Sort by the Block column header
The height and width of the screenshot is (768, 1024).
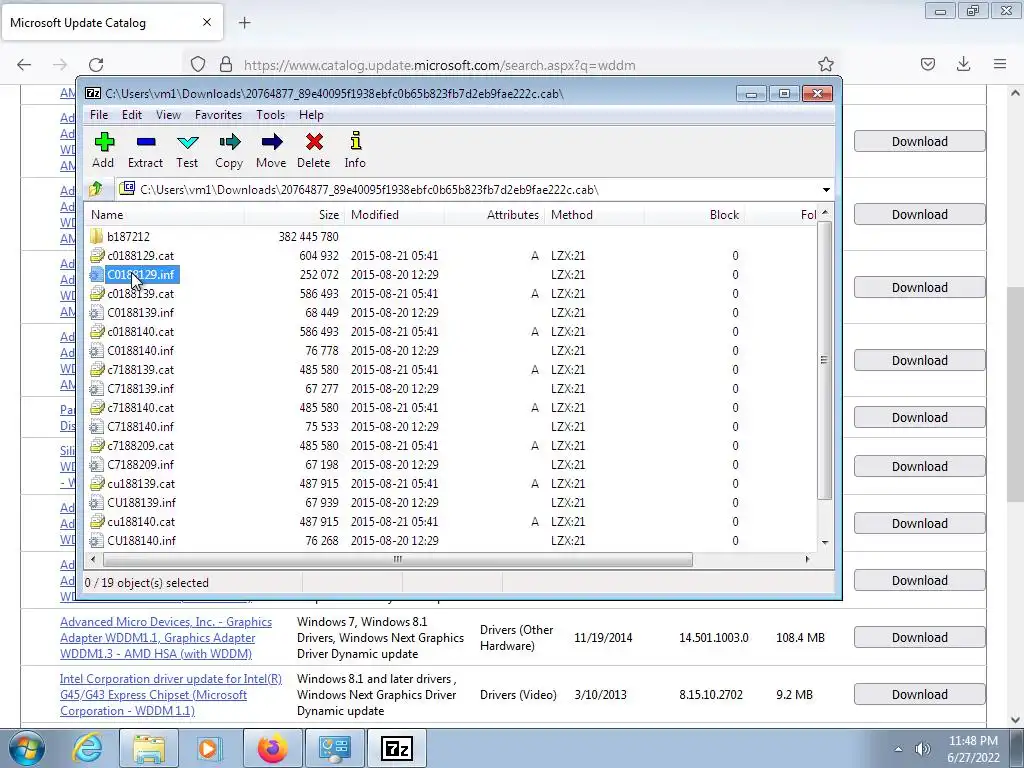pyautogui.click(x=694, y=215)
